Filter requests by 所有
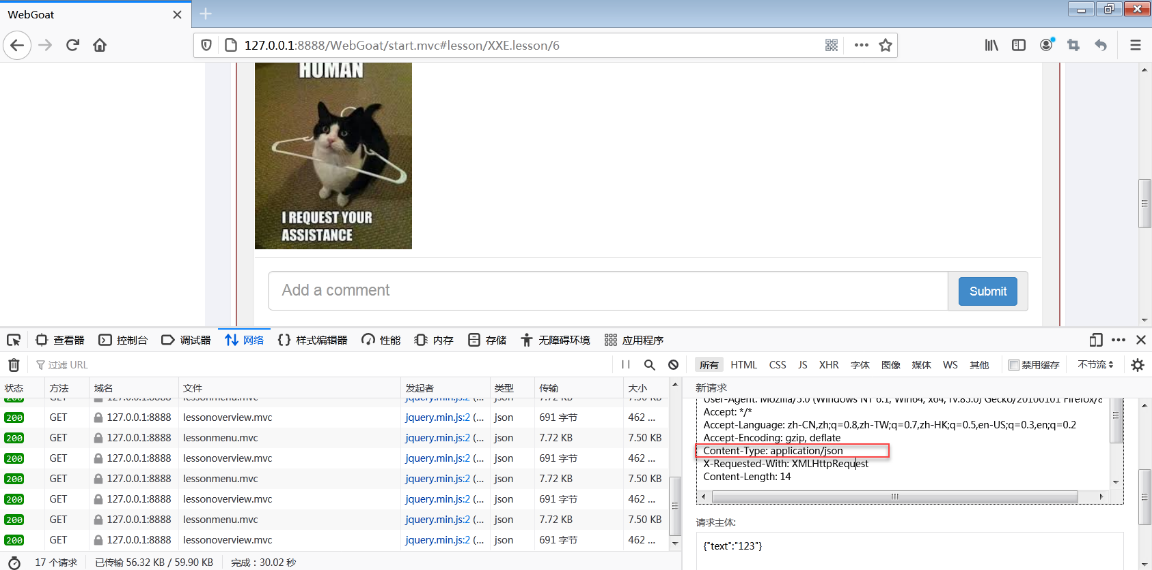The width and height of the screenshot is (1152, 570). [x=709, y=364]
